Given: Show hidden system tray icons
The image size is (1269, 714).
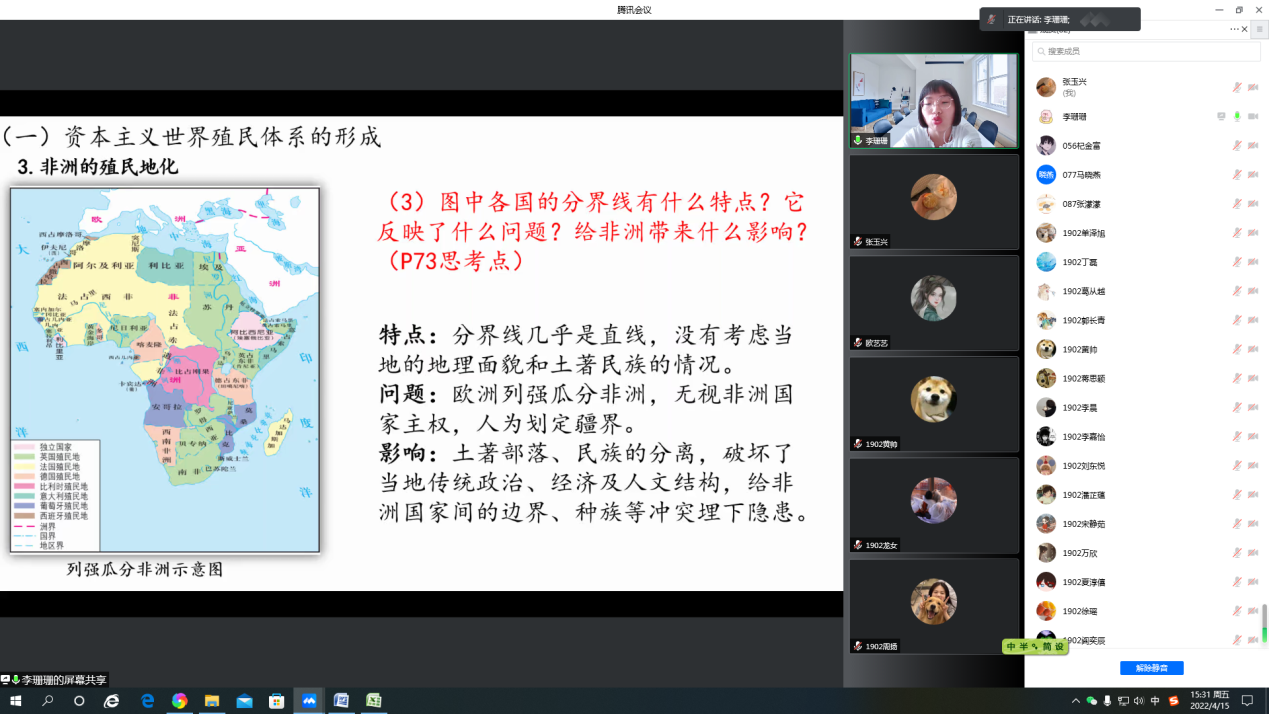Looking at the screenshot, I should pos(1075,701).
